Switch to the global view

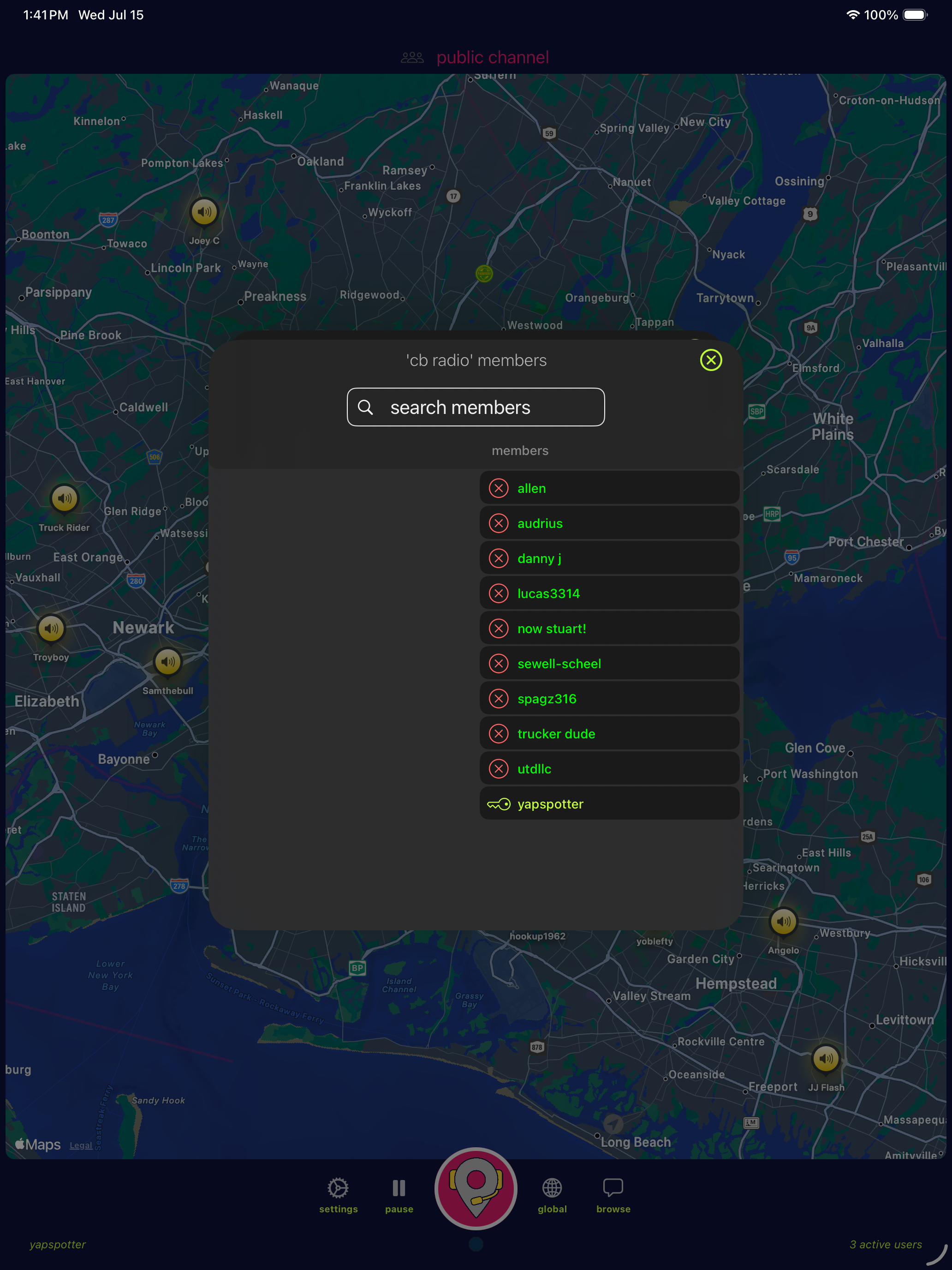[552, 1195]
